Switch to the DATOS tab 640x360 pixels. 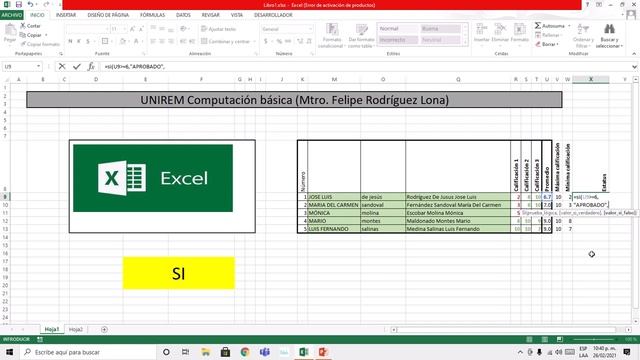[183, 15]
